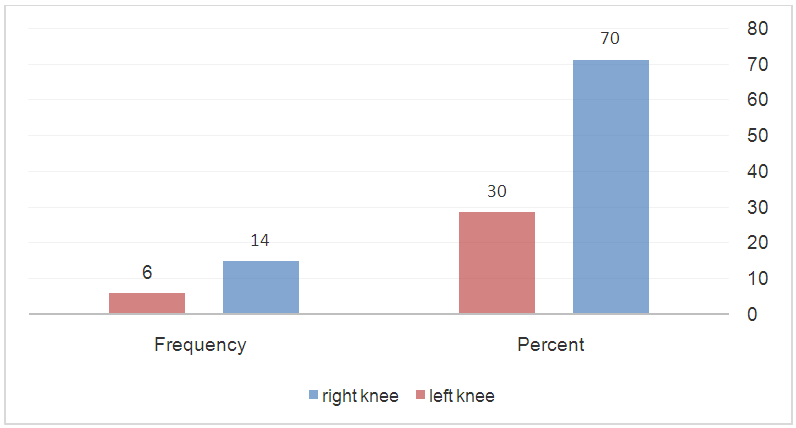The width and height of the screenshot is (796, 428).
Task: Select the axis value 20
Action: point(758,243)
